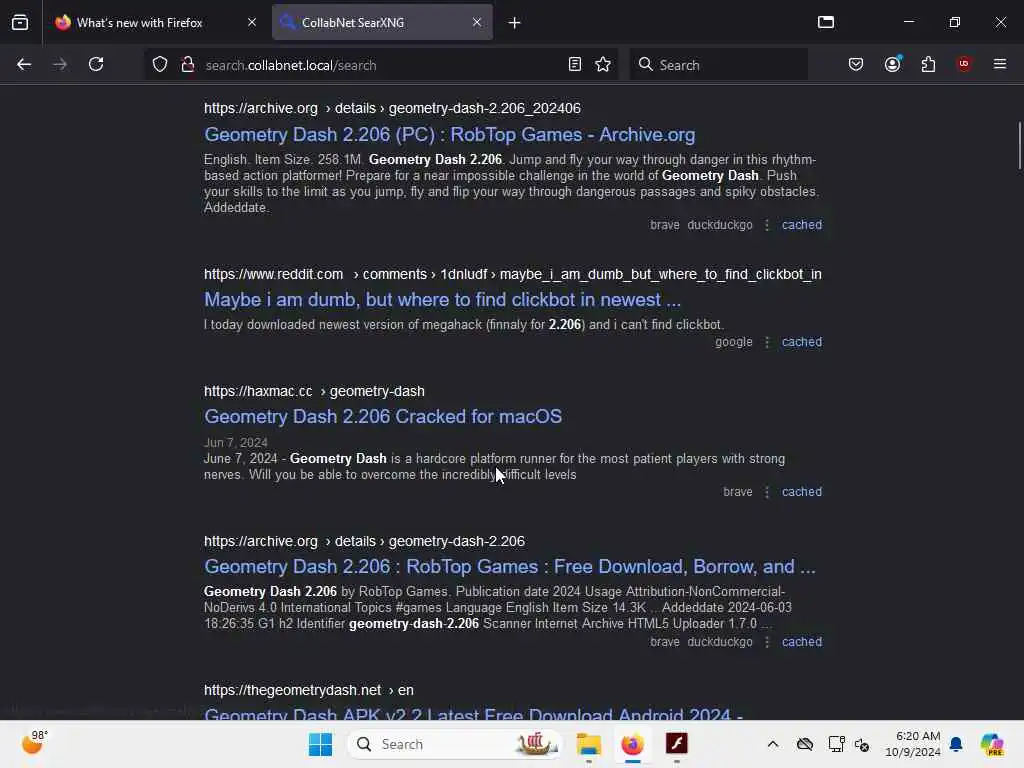Click the Jun 7, 2024 date text
This screenshot has height=768, width=1024.
[236, 443]
